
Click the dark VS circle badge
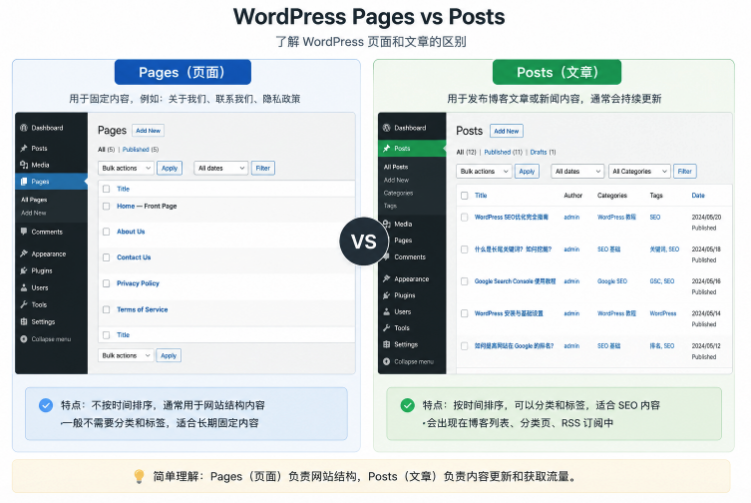click(x=364, y=241)
